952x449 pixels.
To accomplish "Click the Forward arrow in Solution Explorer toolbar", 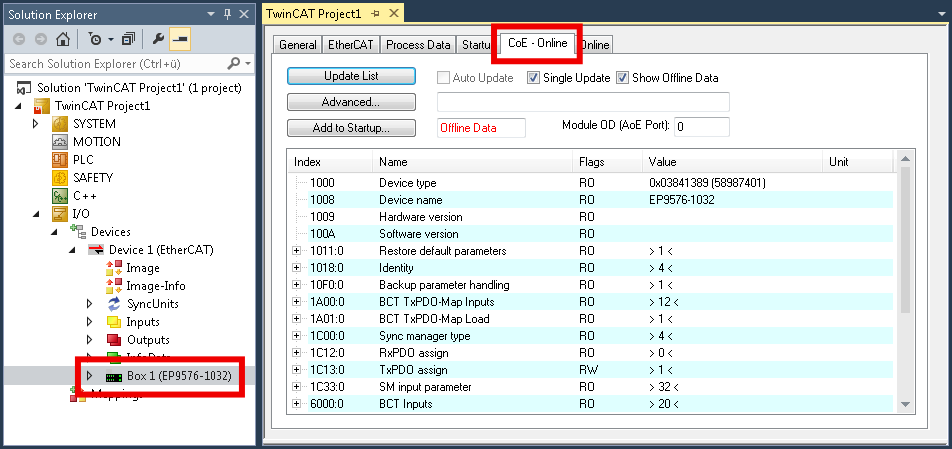I will click(41, 39).
